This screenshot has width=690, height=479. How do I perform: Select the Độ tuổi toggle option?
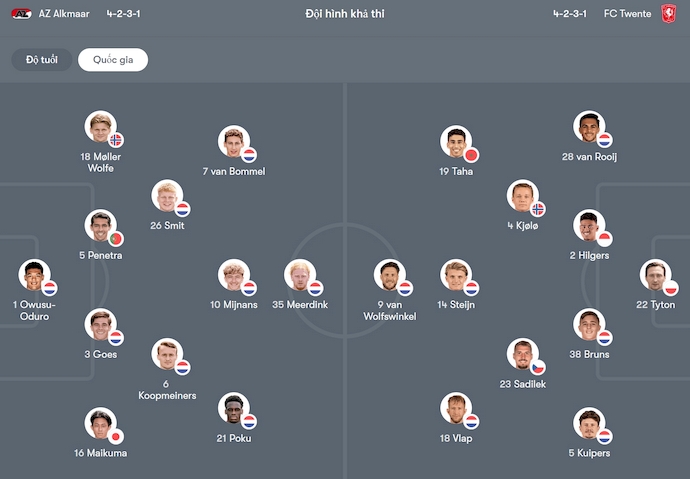tap(42, 60)
